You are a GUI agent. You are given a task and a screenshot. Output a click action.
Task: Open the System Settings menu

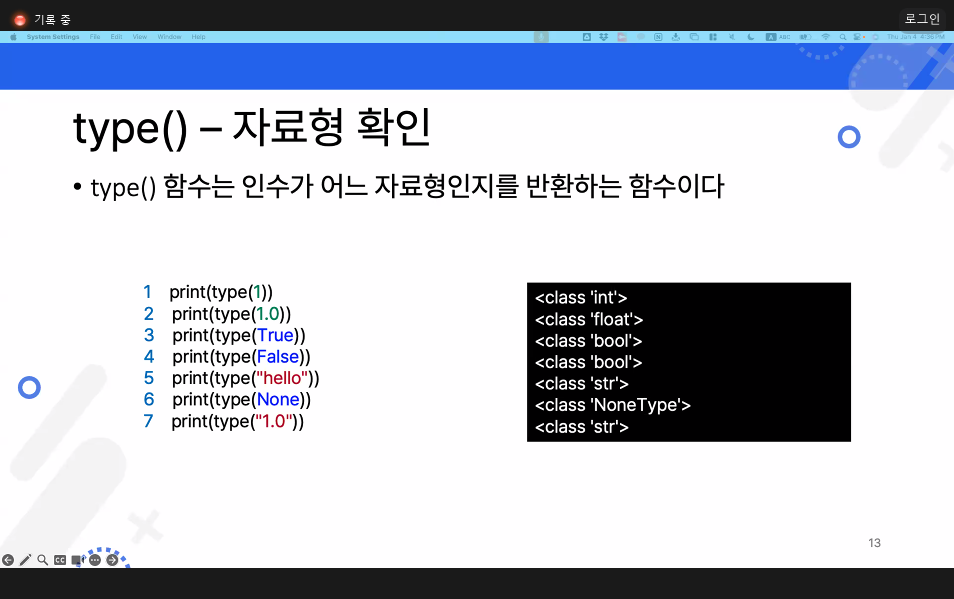click(53, 37)
